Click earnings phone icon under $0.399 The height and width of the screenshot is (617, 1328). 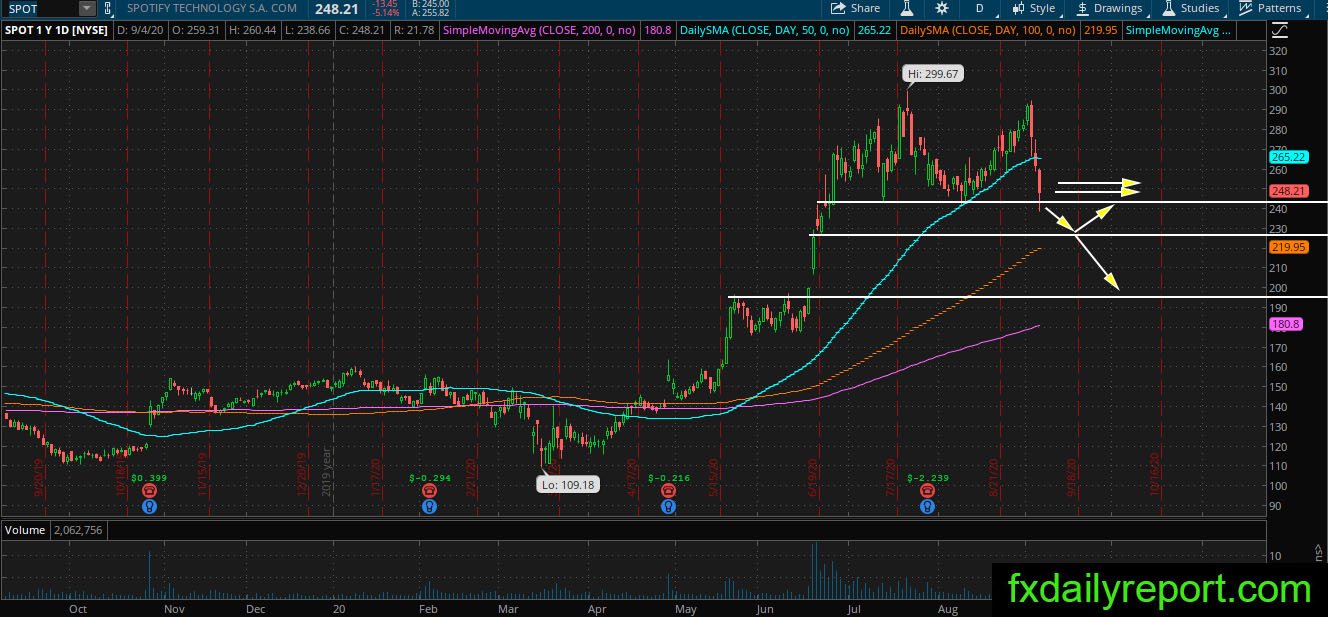[x=149, y=491]
